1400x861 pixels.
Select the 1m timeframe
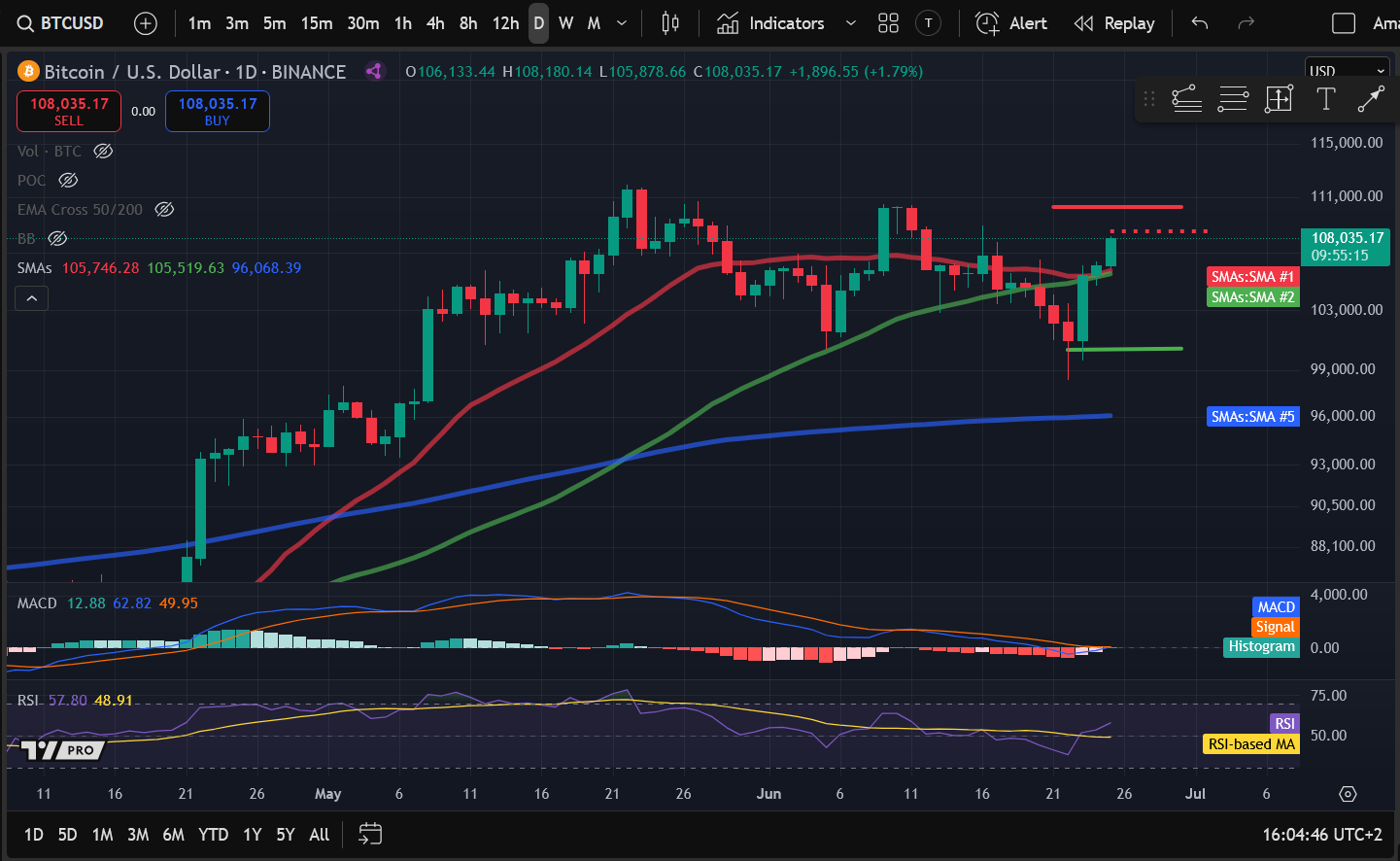pos(199,23)
